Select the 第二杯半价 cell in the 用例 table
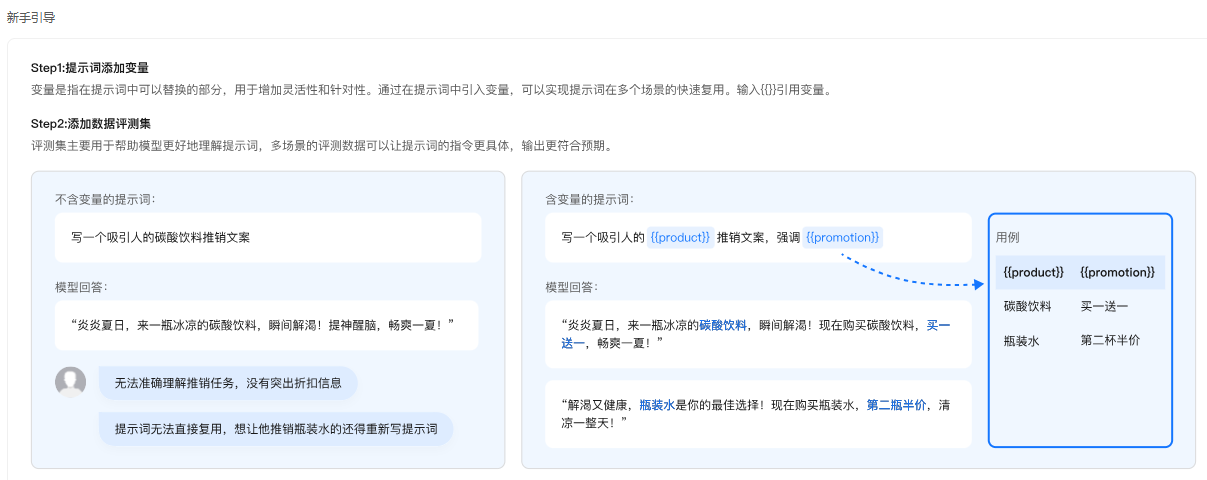Image resolution: width=1207 pixels, height=480 pixels. [x=1110, y=340]
